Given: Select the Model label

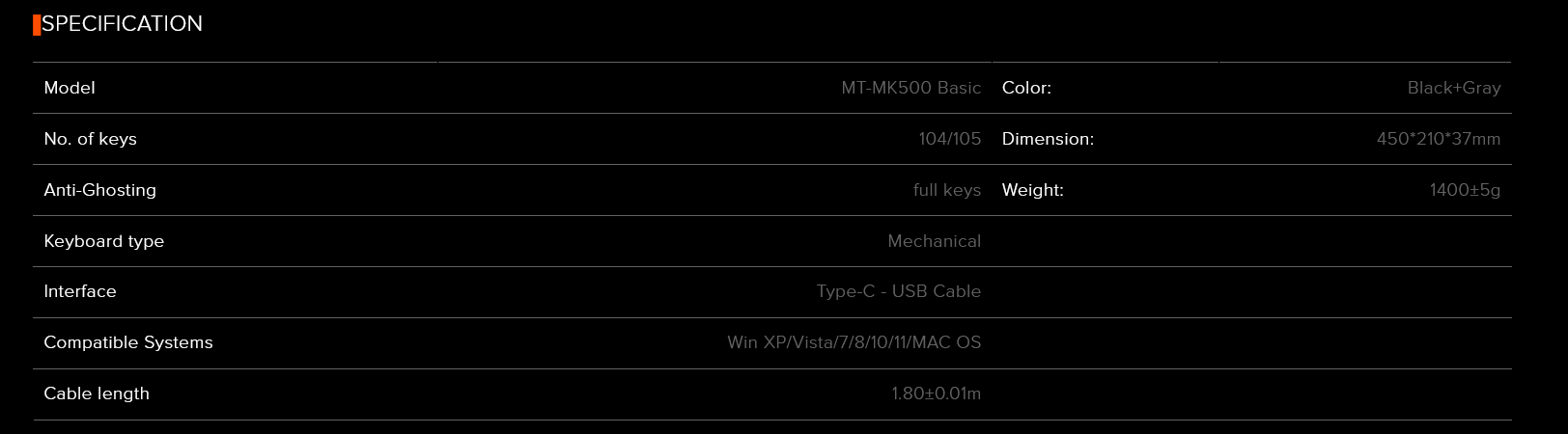Looking at the screenshot, I should [x=70, y=88].
